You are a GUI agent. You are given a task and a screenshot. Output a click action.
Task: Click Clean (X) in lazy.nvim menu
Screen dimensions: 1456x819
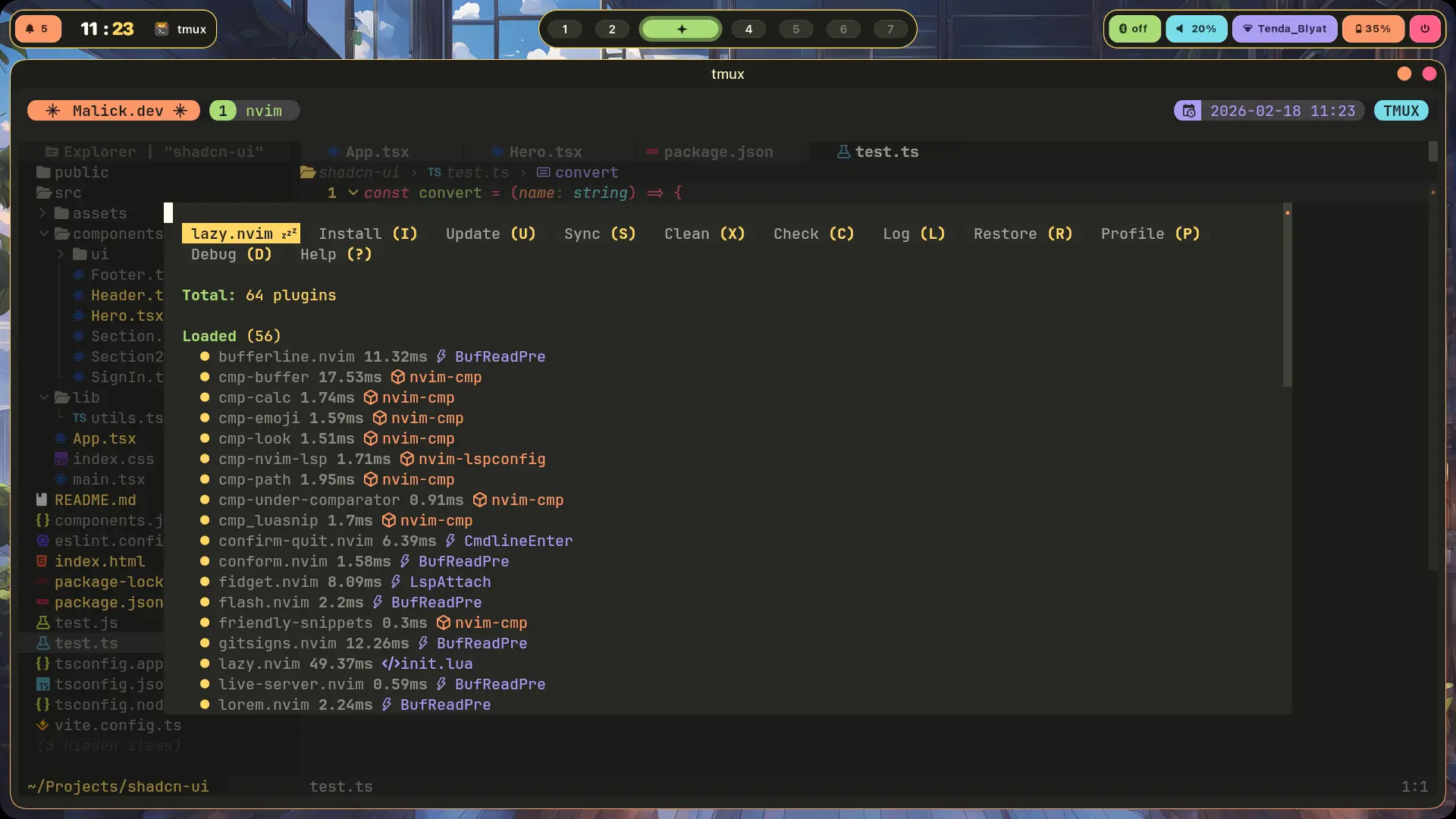704,234
